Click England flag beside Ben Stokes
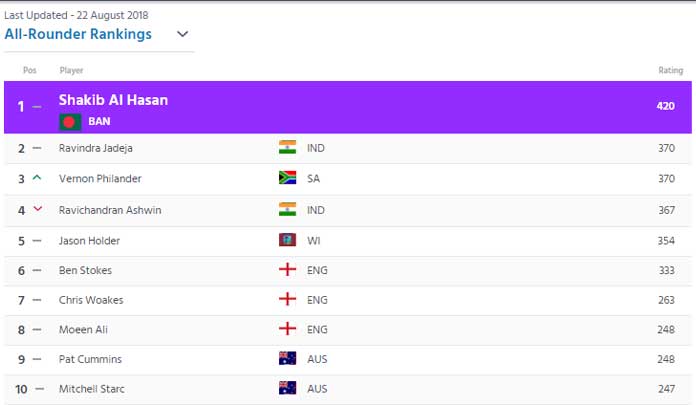The height and width of the screenshot is (405, 696). 287,269
